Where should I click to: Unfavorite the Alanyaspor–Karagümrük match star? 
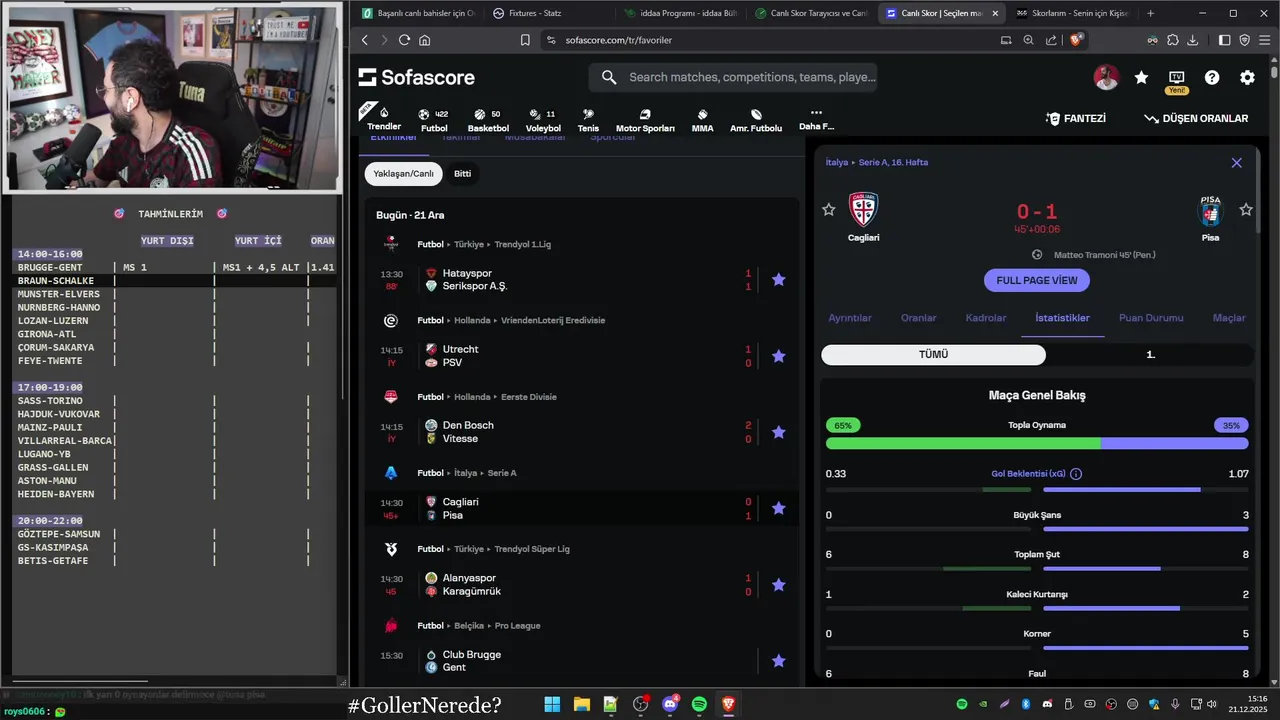click(x=779, y=585)
